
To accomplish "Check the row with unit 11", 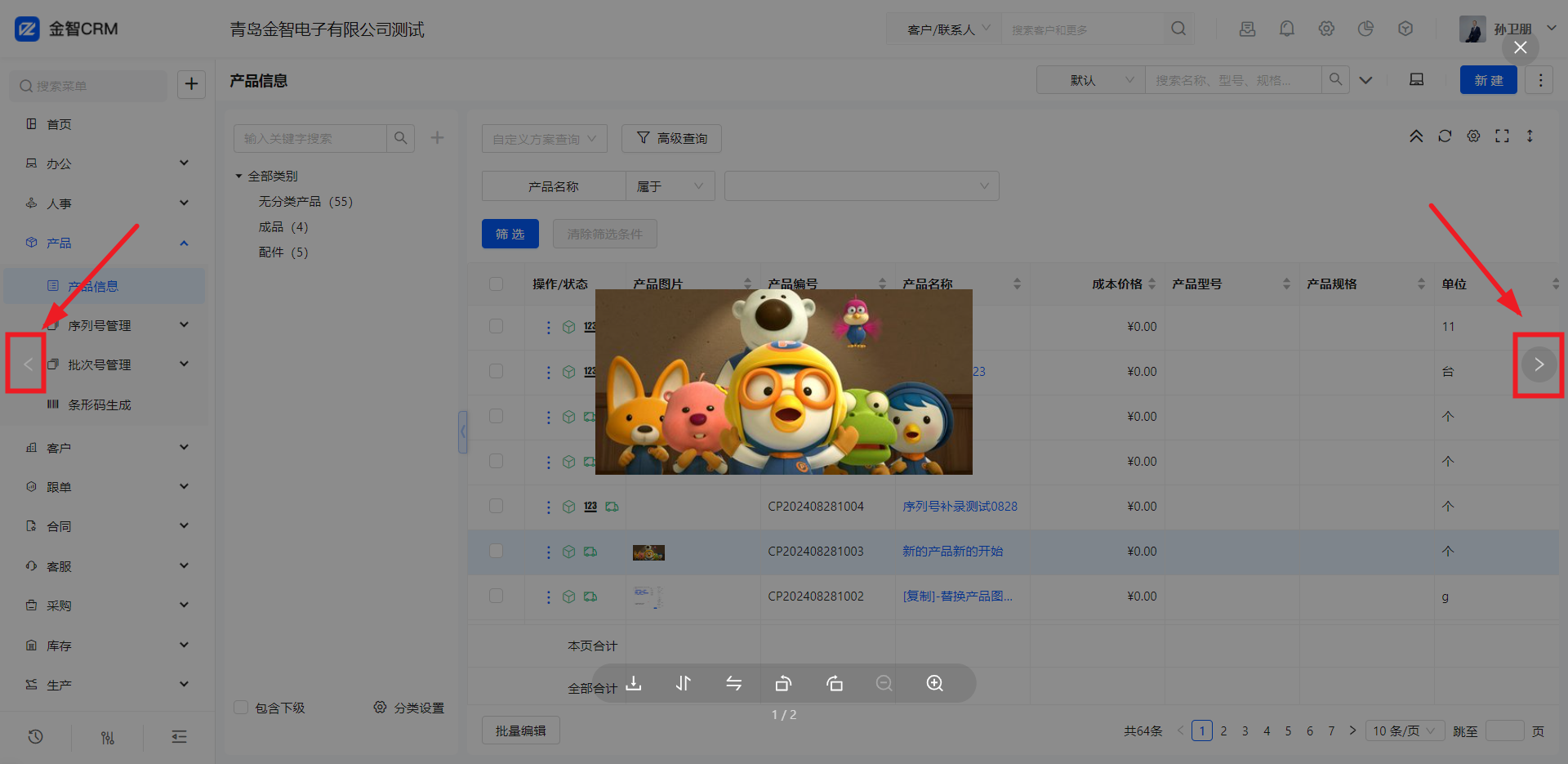I will (x=496, y=326).
